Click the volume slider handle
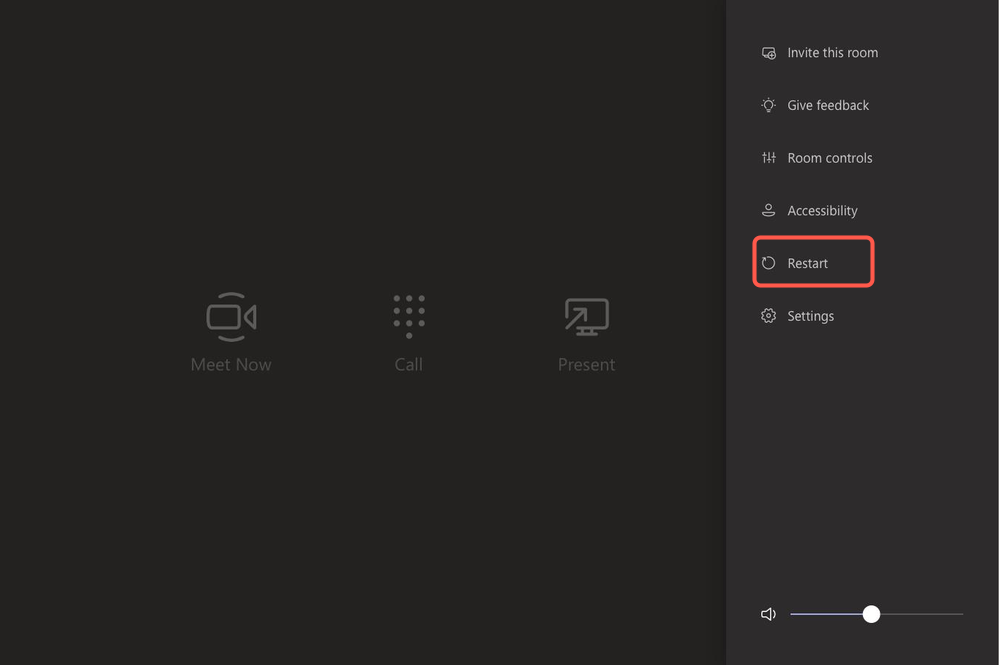This screenshot has height=665, width=999. 871,614
